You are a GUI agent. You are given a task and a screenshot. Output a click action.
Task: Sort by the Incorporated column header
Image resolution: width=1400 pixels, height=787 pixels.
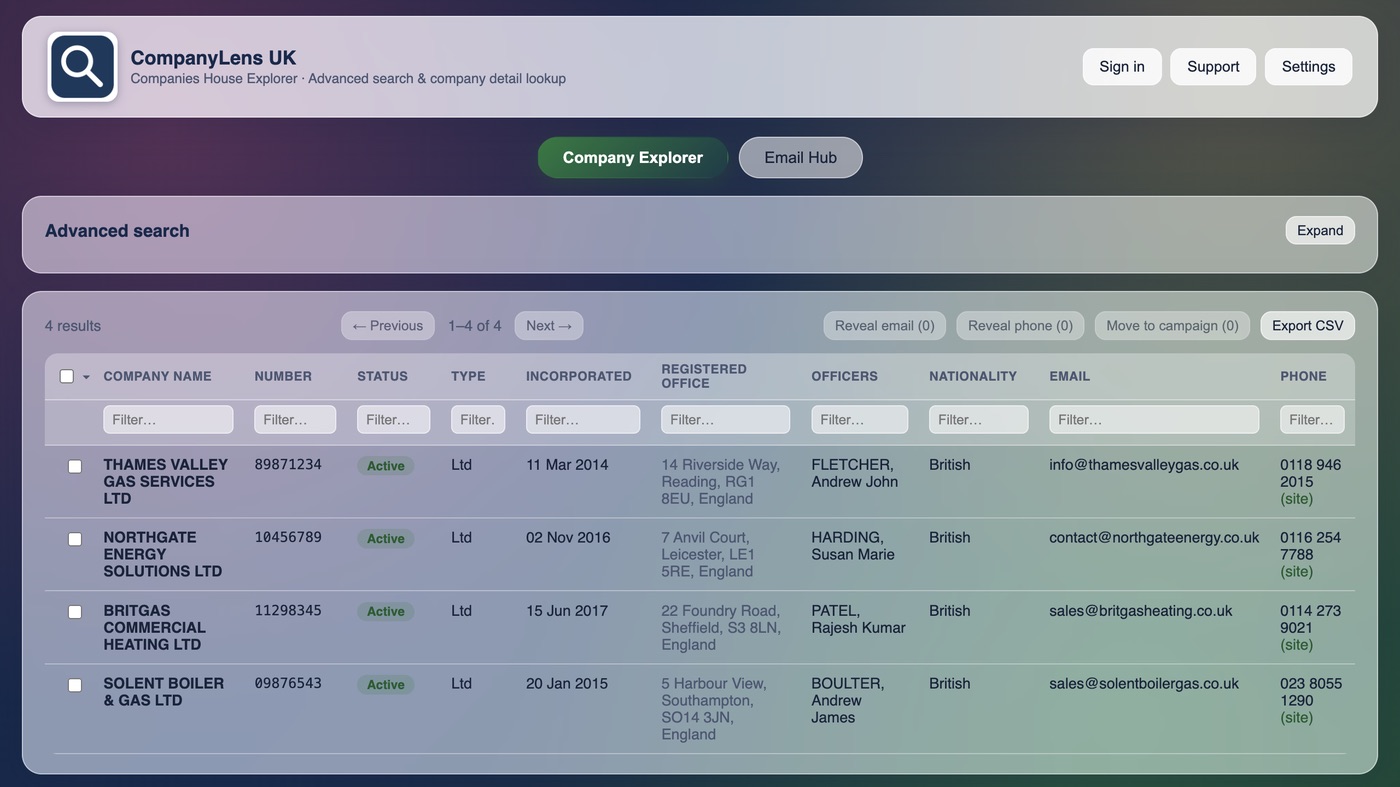(579, 377)
